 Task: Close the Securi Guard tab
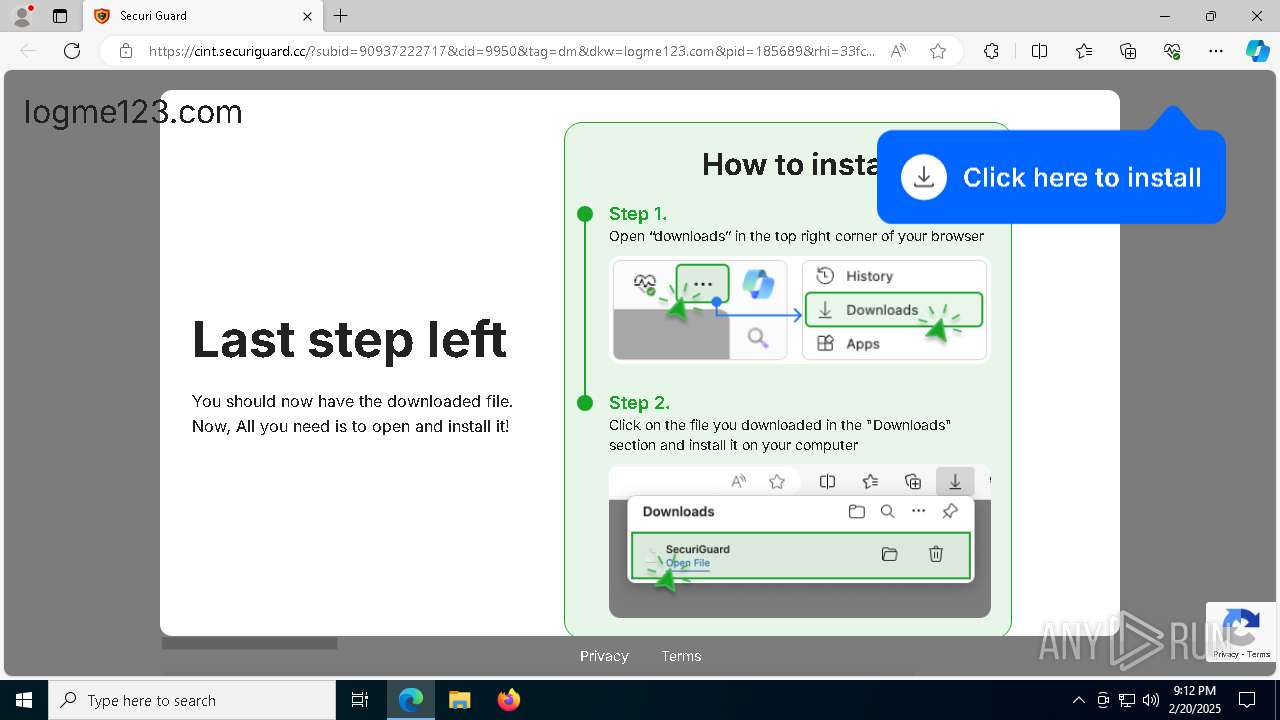(x=308, y=16)
